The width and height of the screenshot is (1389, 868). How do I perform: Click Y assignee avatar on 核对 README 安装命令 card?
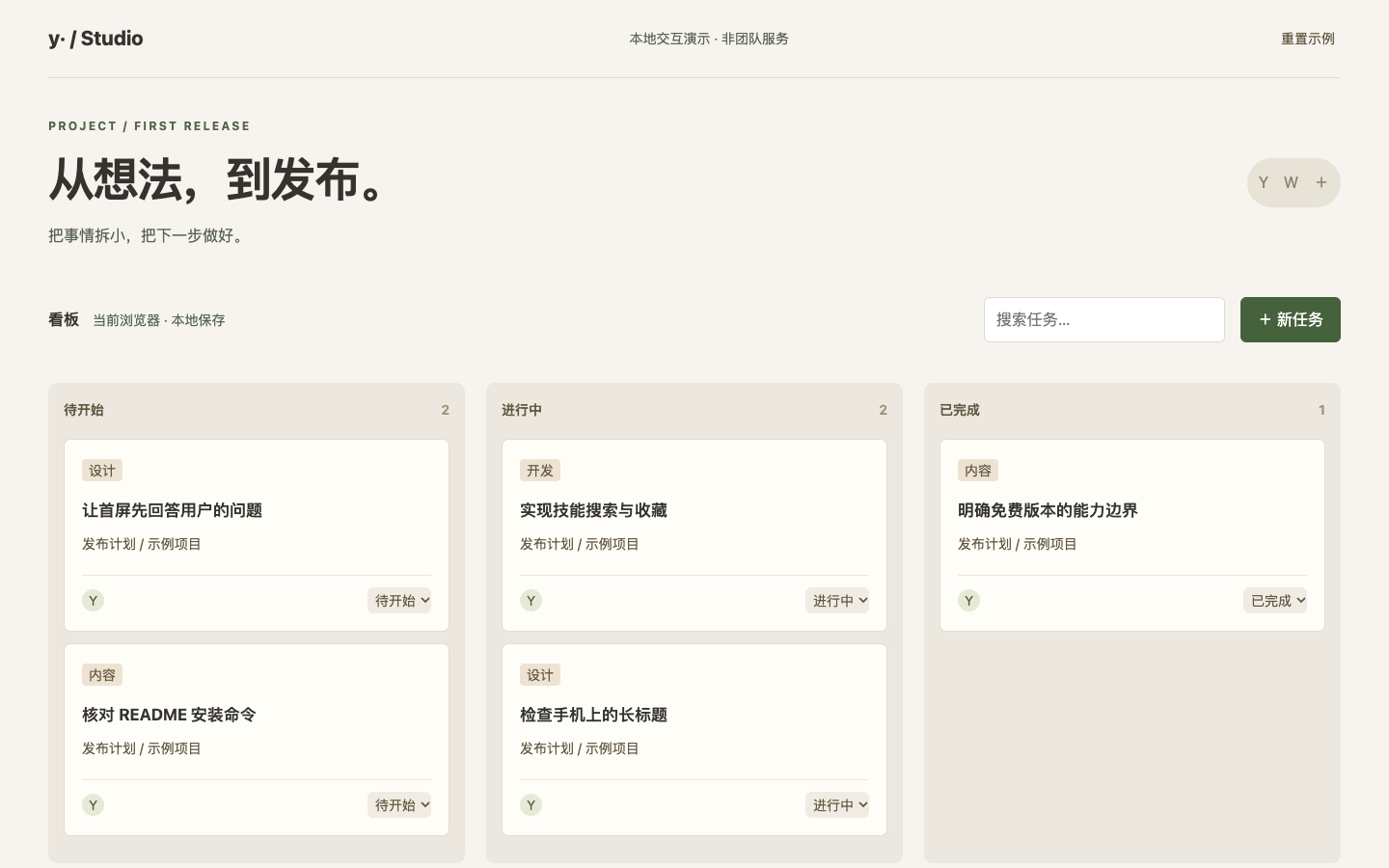coord(93,805)
